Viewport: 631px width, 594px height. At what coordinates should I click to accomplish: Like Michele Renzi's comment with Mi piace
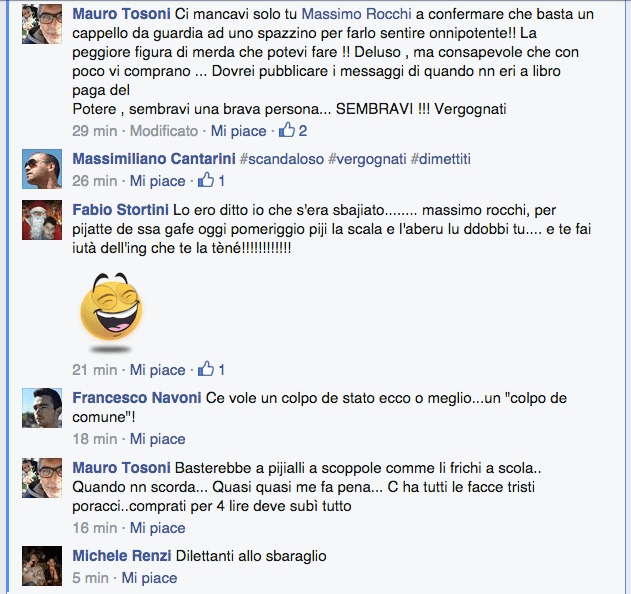149,578
